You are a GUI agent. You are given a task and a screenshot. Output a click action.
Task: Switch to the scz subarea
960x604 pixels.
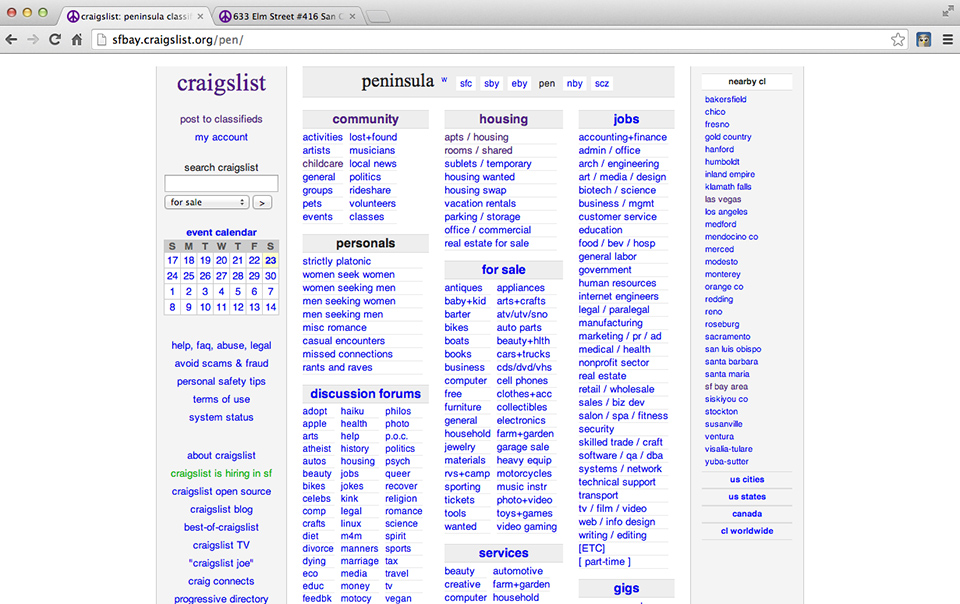coord(602,84)
